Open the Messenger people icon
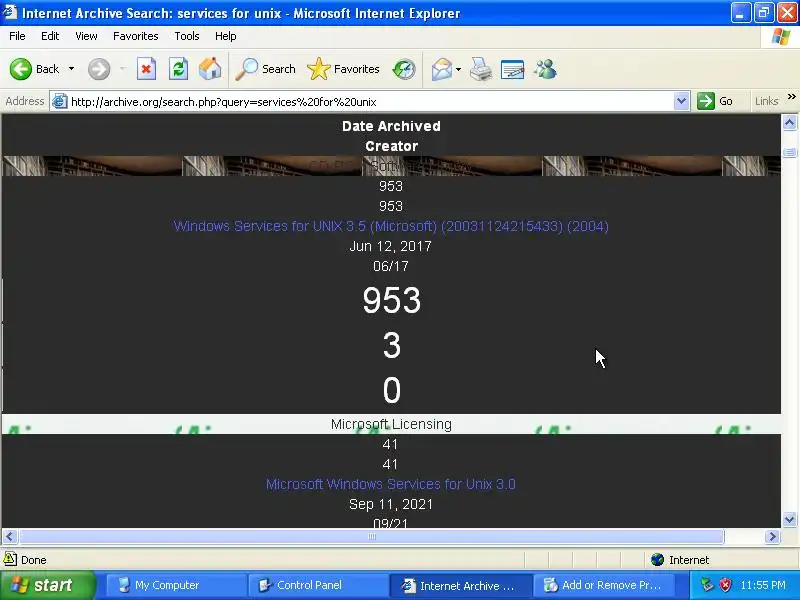The image size is (800, 600). [545, 69]
